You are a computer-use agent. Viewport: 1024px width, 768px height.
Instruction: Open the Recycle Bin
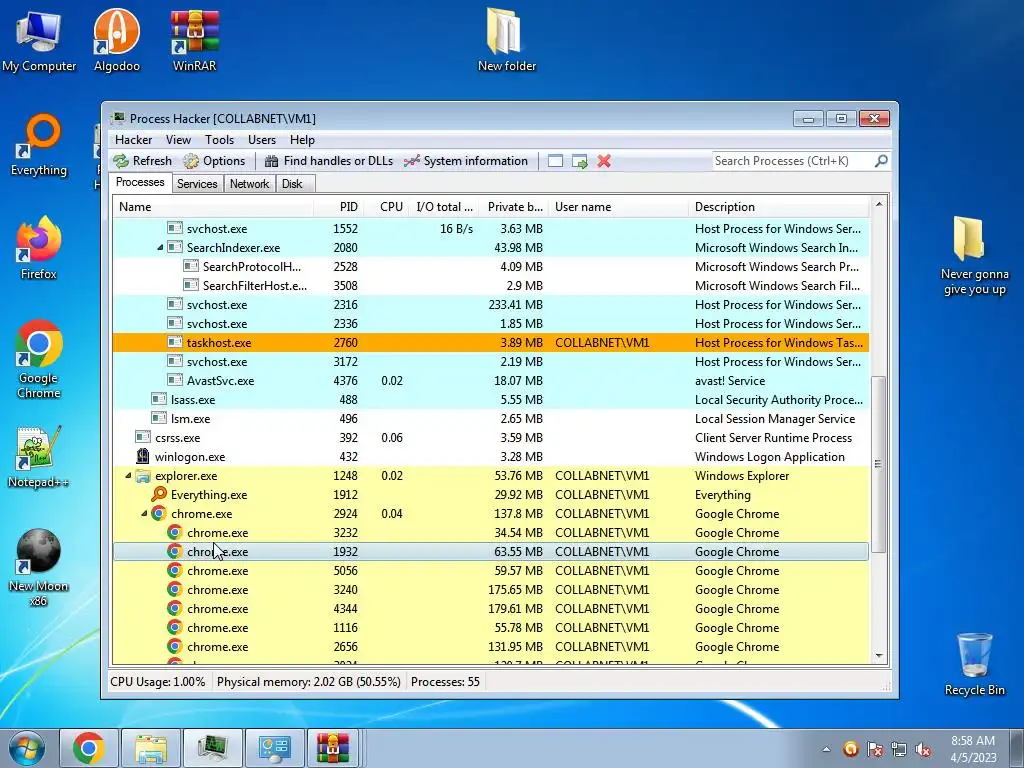[974, 664]
